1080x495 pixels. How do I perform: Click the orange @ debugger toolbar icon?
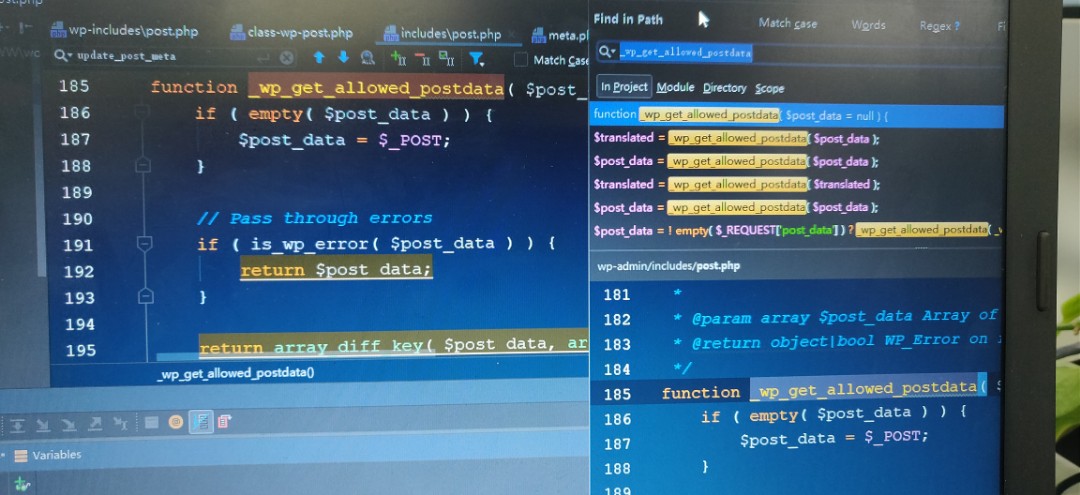(176, 422)
